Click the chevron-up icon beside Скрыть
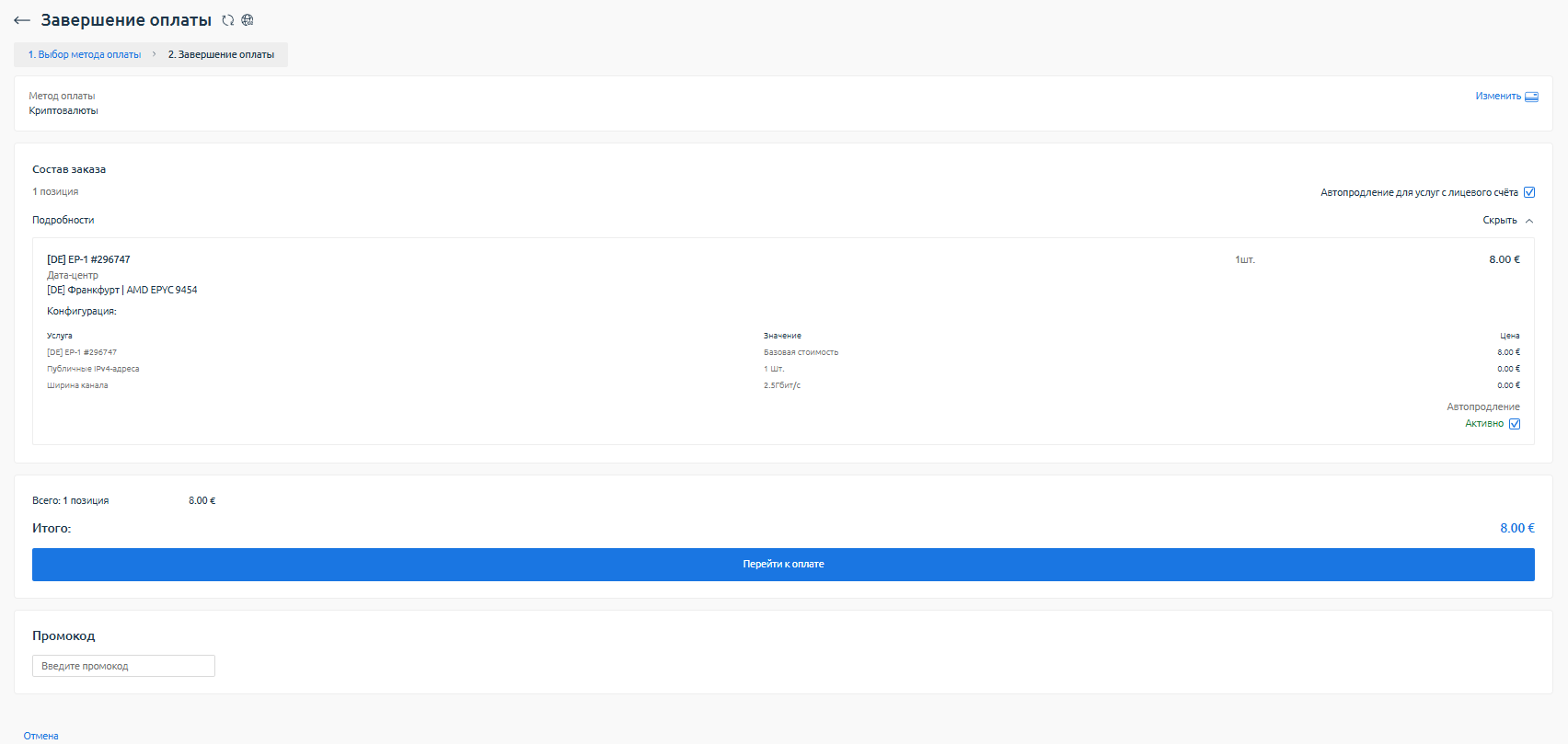This screenshot has width=1568, height=744. coord(1529,221)
